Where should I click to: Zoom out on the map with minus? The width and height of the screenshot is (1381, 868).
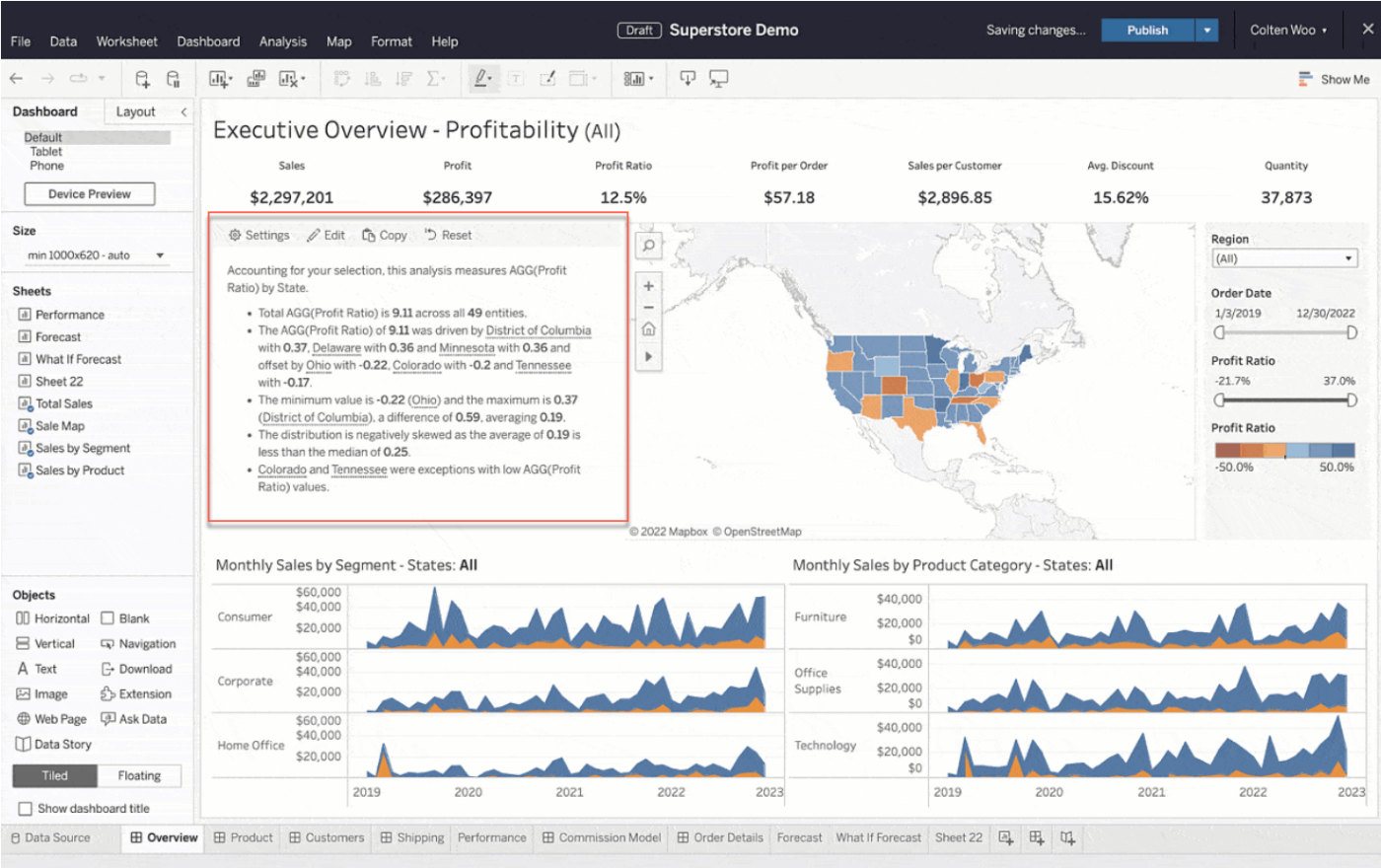coord(648,308)
